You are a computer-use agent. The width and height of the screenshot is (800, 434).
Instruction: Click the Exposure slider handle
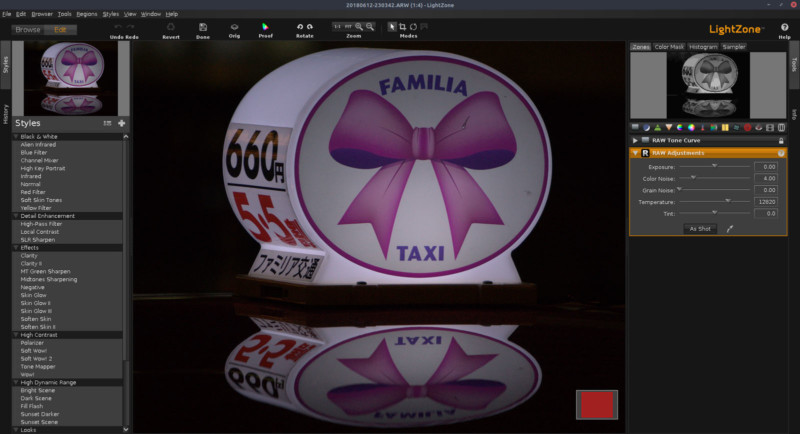tap(714, 166)
